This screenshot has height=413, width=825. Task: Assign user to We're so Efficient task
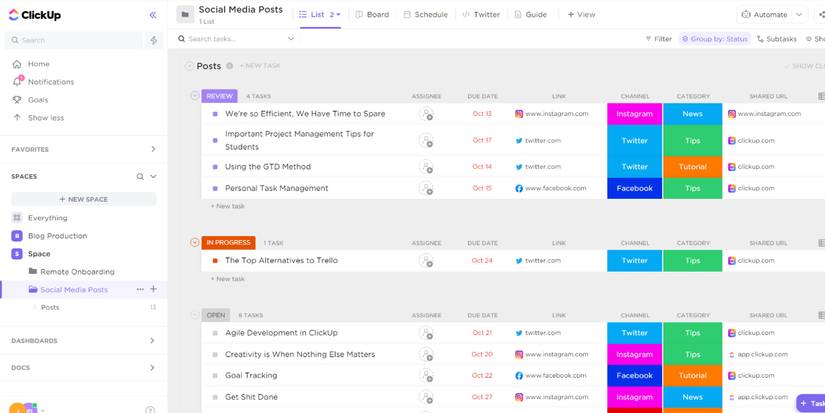[x=426, y=114]
